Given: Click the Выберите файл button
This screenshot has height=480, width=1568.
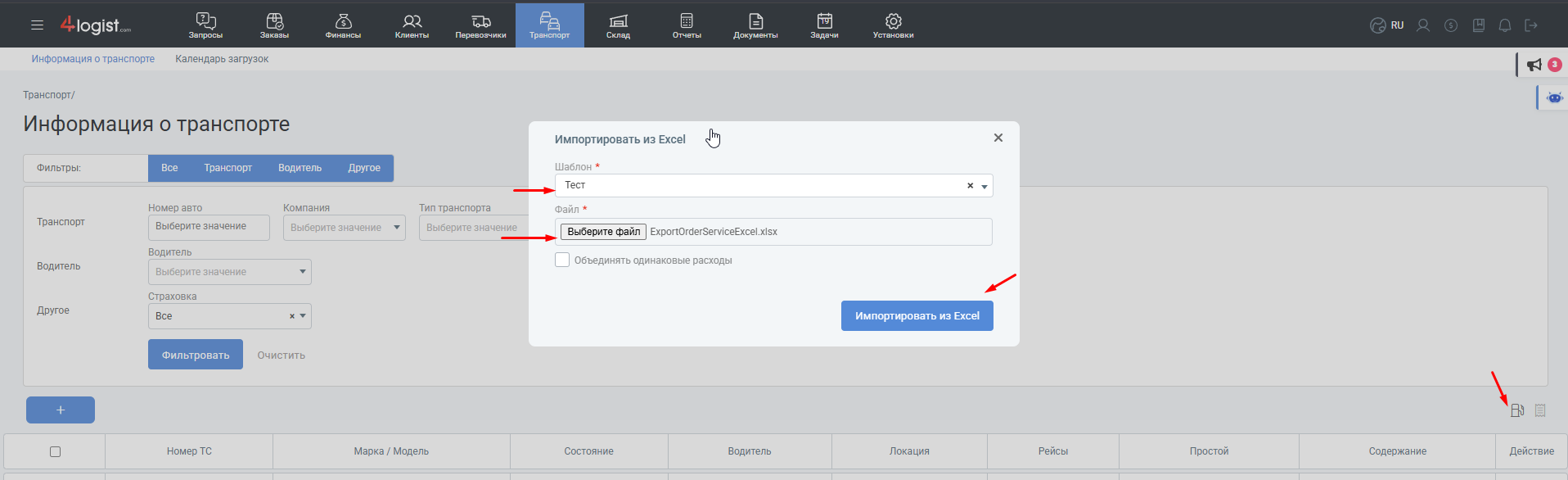Looking at the screenshot, I should pyautogui.click(x=603, y=232).
